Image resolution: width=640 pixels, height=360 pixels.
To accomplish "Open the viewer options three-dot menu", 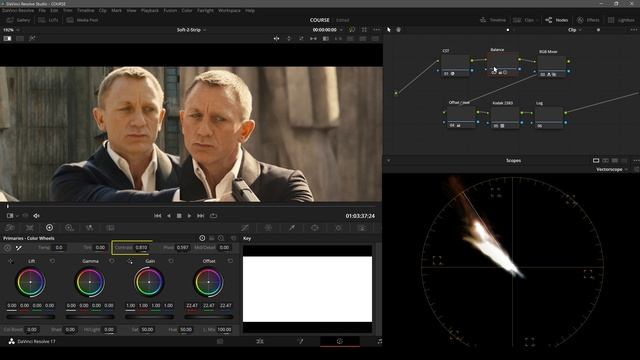I will tap(376, 30).
